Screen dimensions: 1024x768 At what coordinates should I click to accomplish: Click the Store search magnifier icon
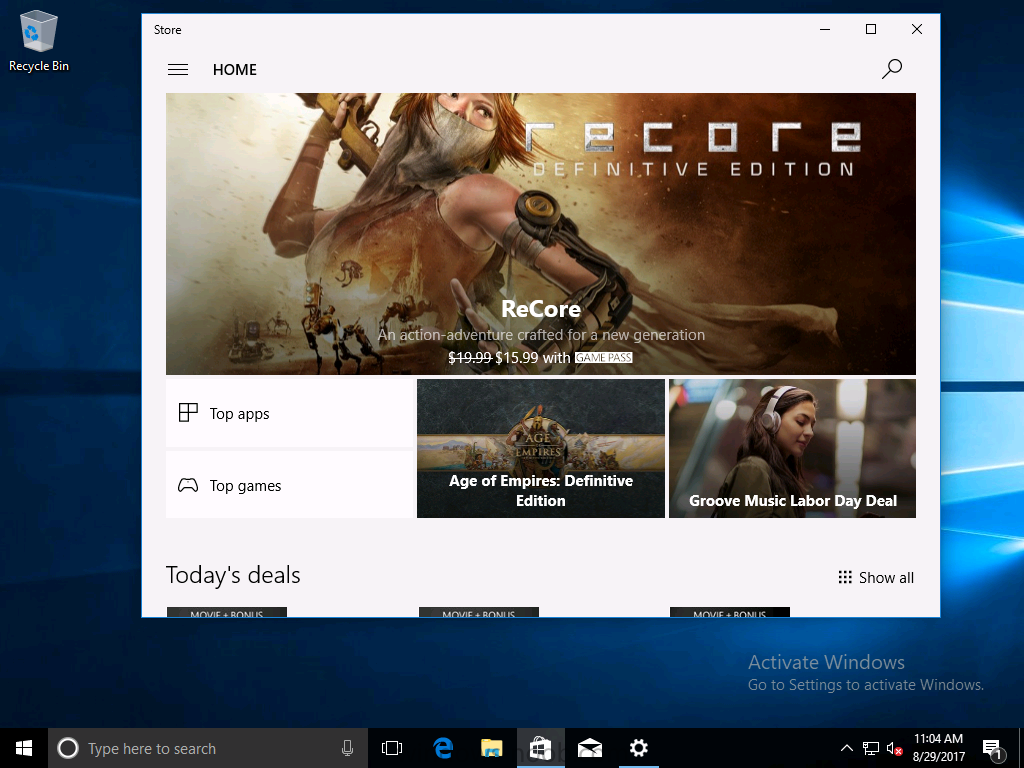click(x=891, y=69)
